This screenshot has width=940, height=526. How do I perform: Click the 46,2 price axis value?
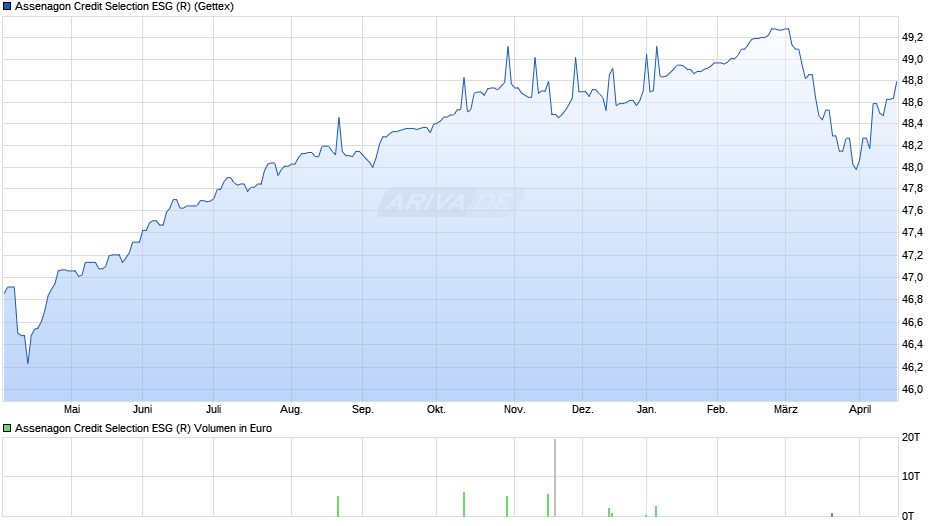tap(912, 367)
